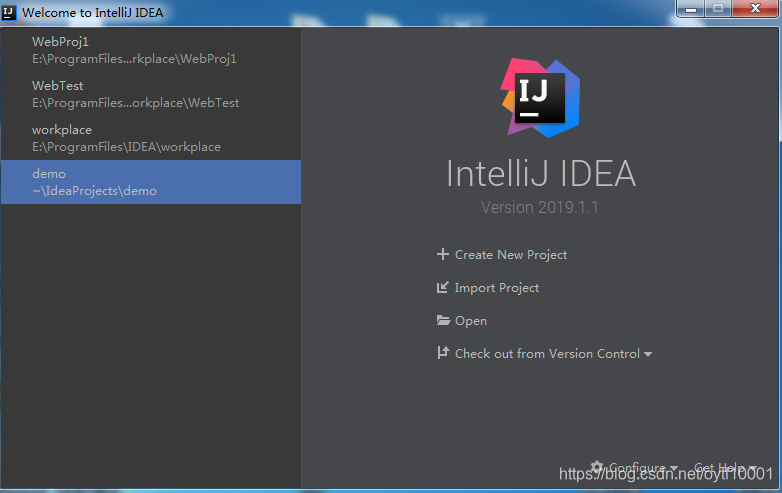Open recent project WebProj1
This screenshot has height=493, width=782.
(x=151, y=50)
